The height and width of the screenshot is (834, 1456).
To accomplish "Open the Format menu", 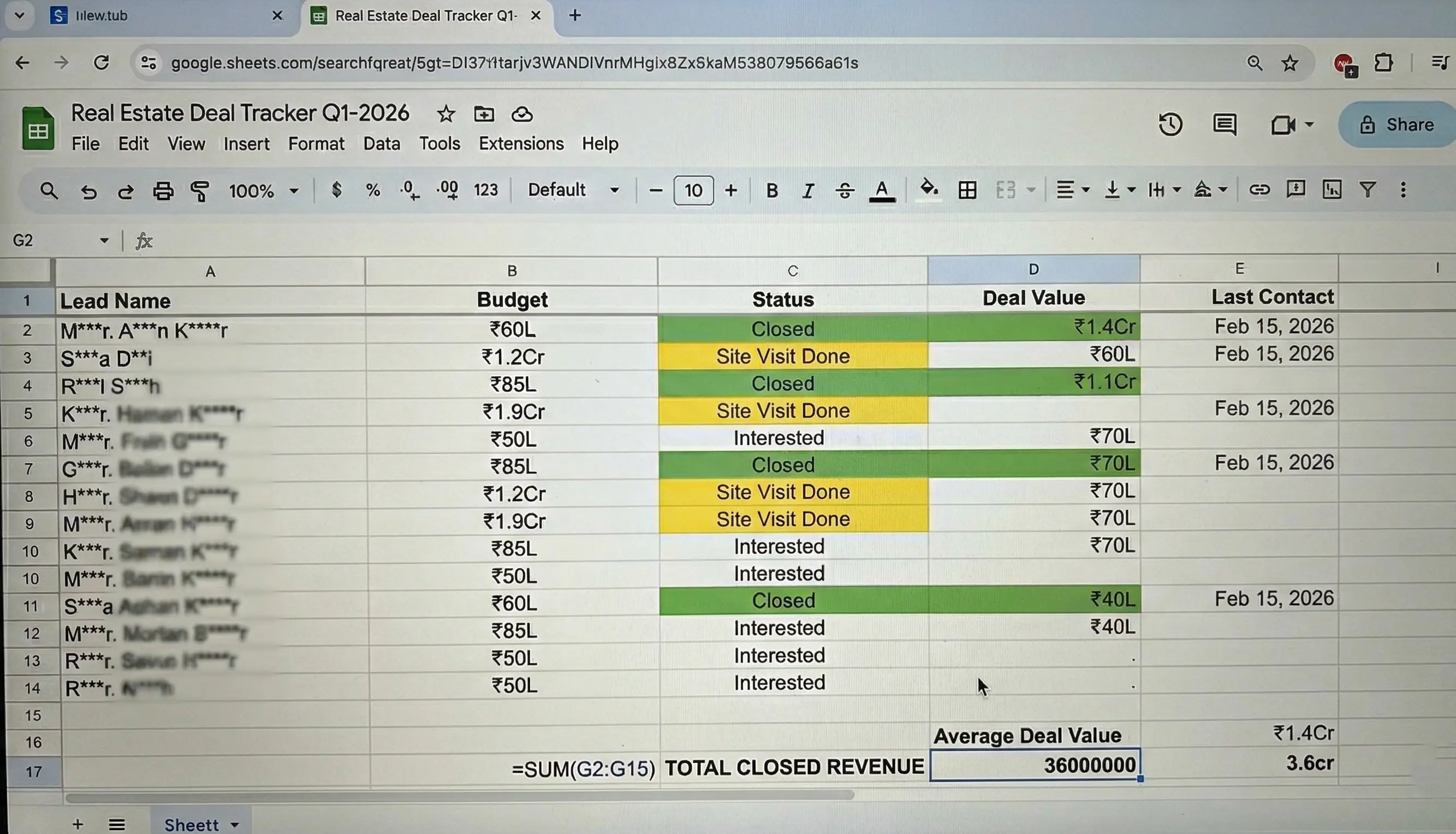I will point(316,144).
